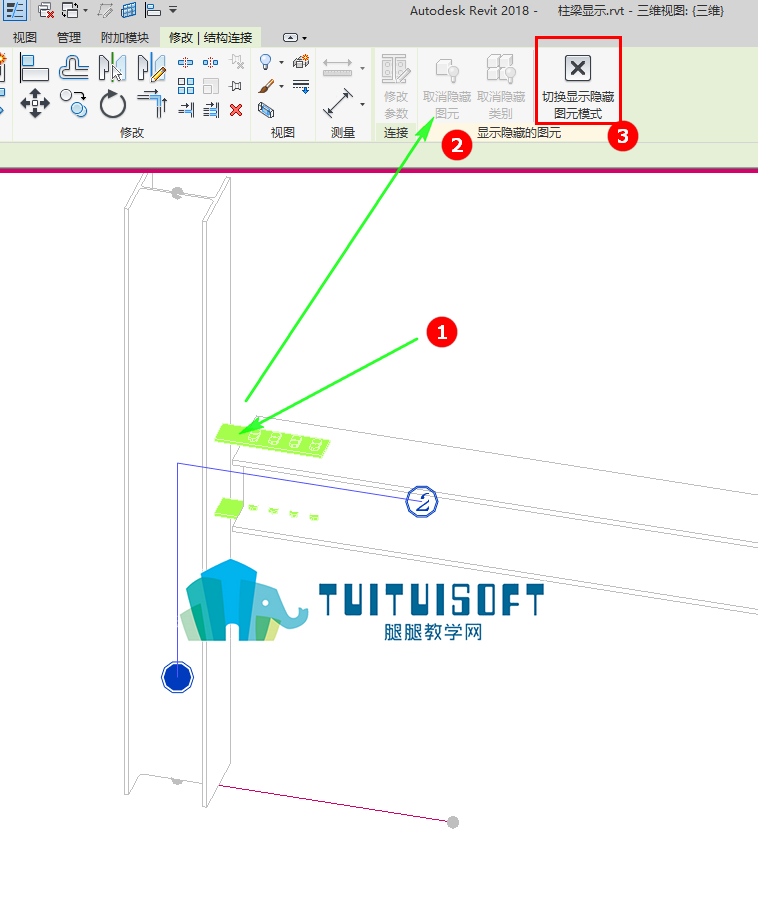
Task: Select the Offset tool
Action: click(x=74, y=67)
